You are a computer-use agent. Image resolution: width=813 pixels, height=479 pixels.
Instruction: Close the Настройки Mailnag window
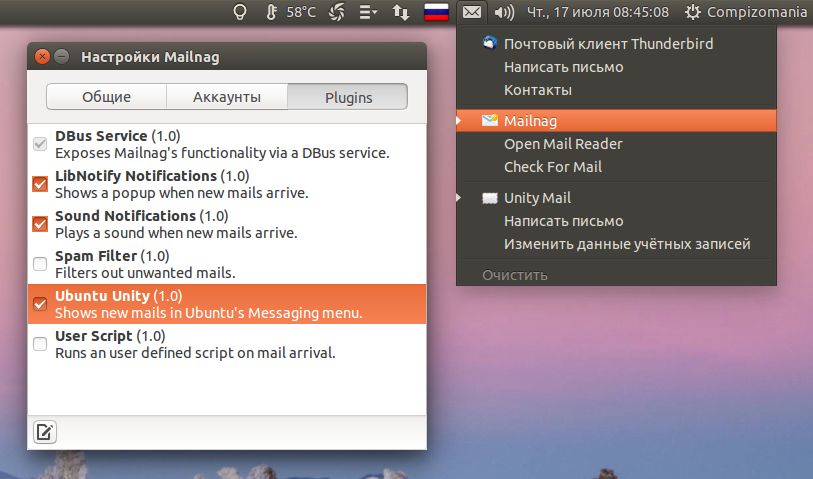coord(43,56)
